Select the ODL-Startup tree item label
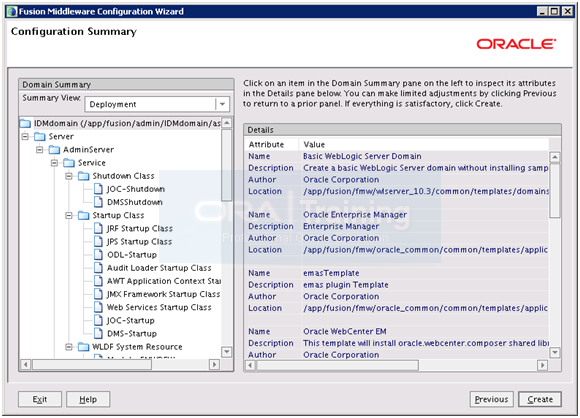Screen dimensions: 580x418 coord(132,254)
